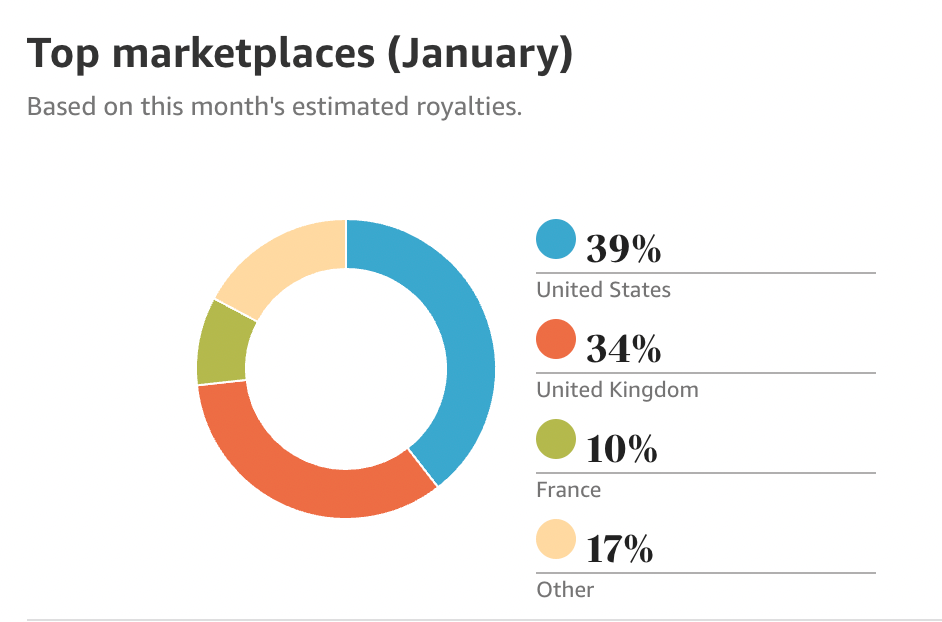Select the 10% value in the legend
Viewport: 942px width, 622px height.
pyautogui.click(x=622, y=449)
